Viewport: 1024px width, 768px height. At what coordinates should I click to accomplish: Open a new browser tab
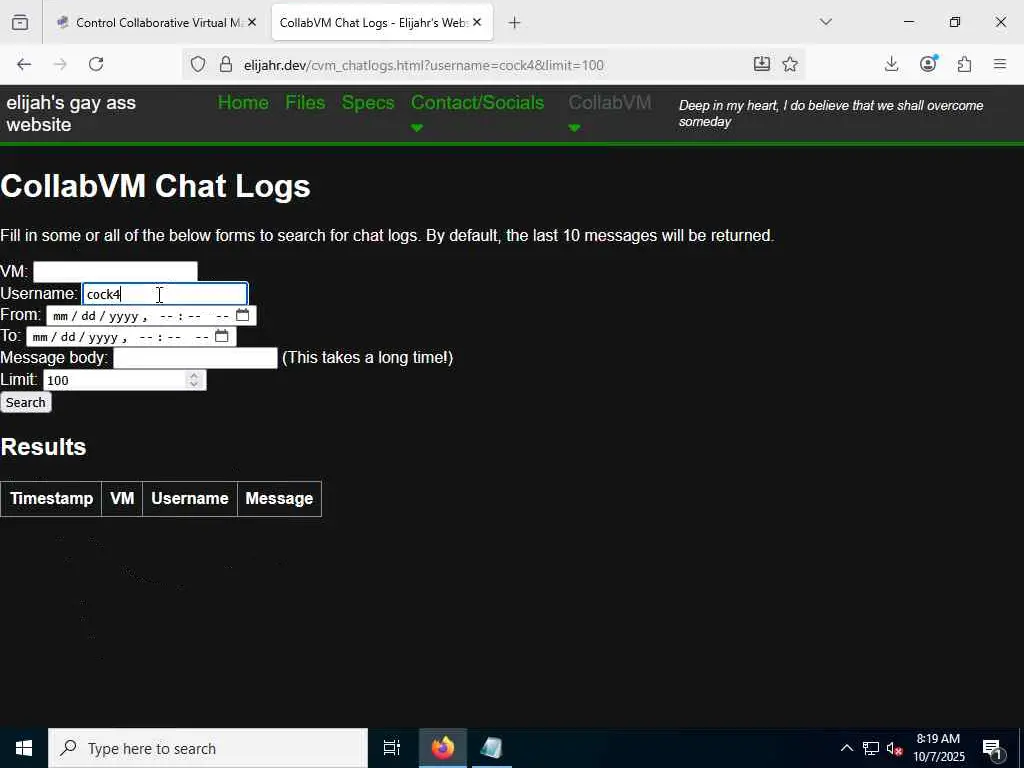(515, 23)
